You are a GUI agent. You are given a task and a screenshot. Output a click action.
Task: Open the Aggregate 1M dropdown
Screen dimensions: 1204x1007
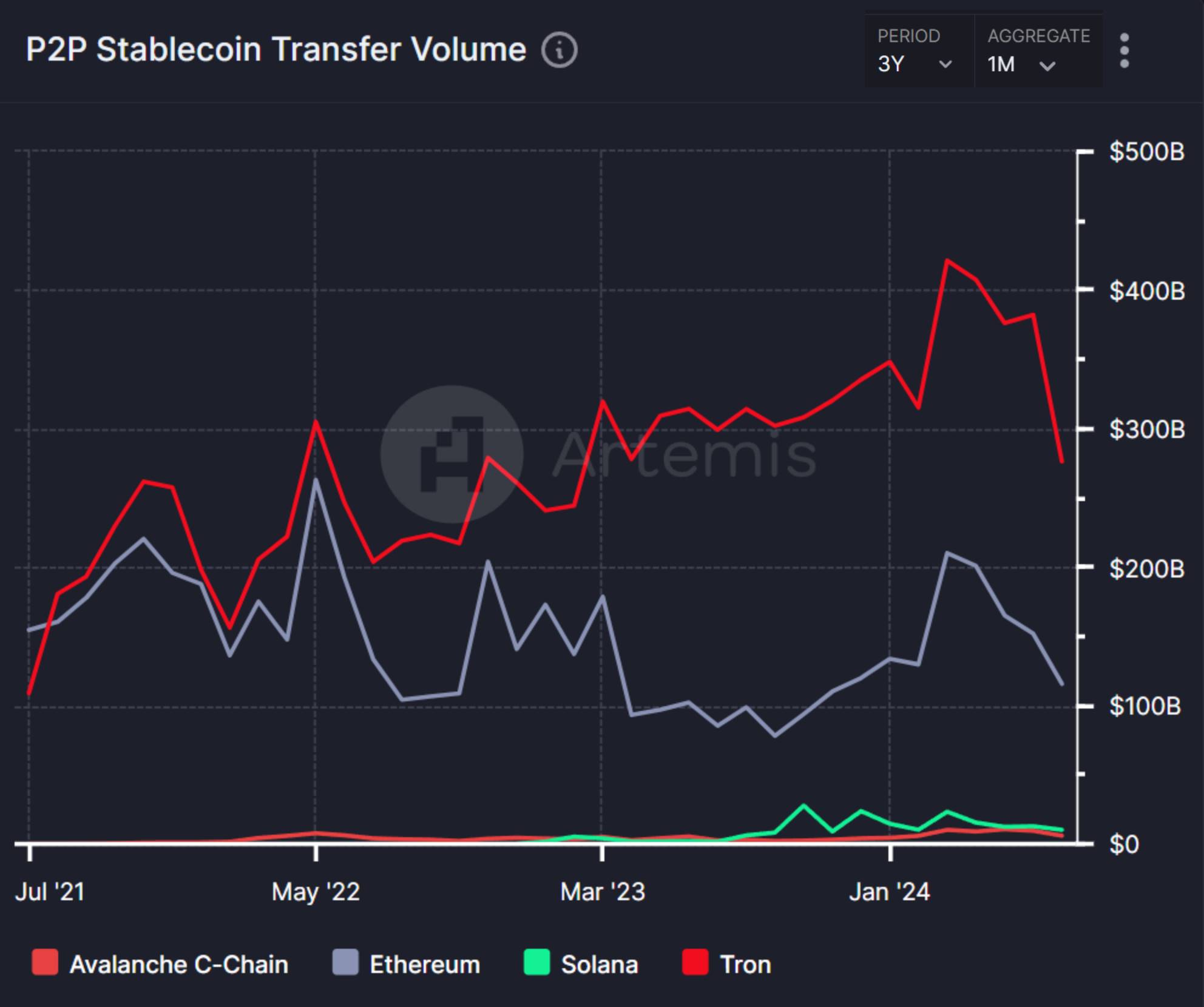(1038, 50)
